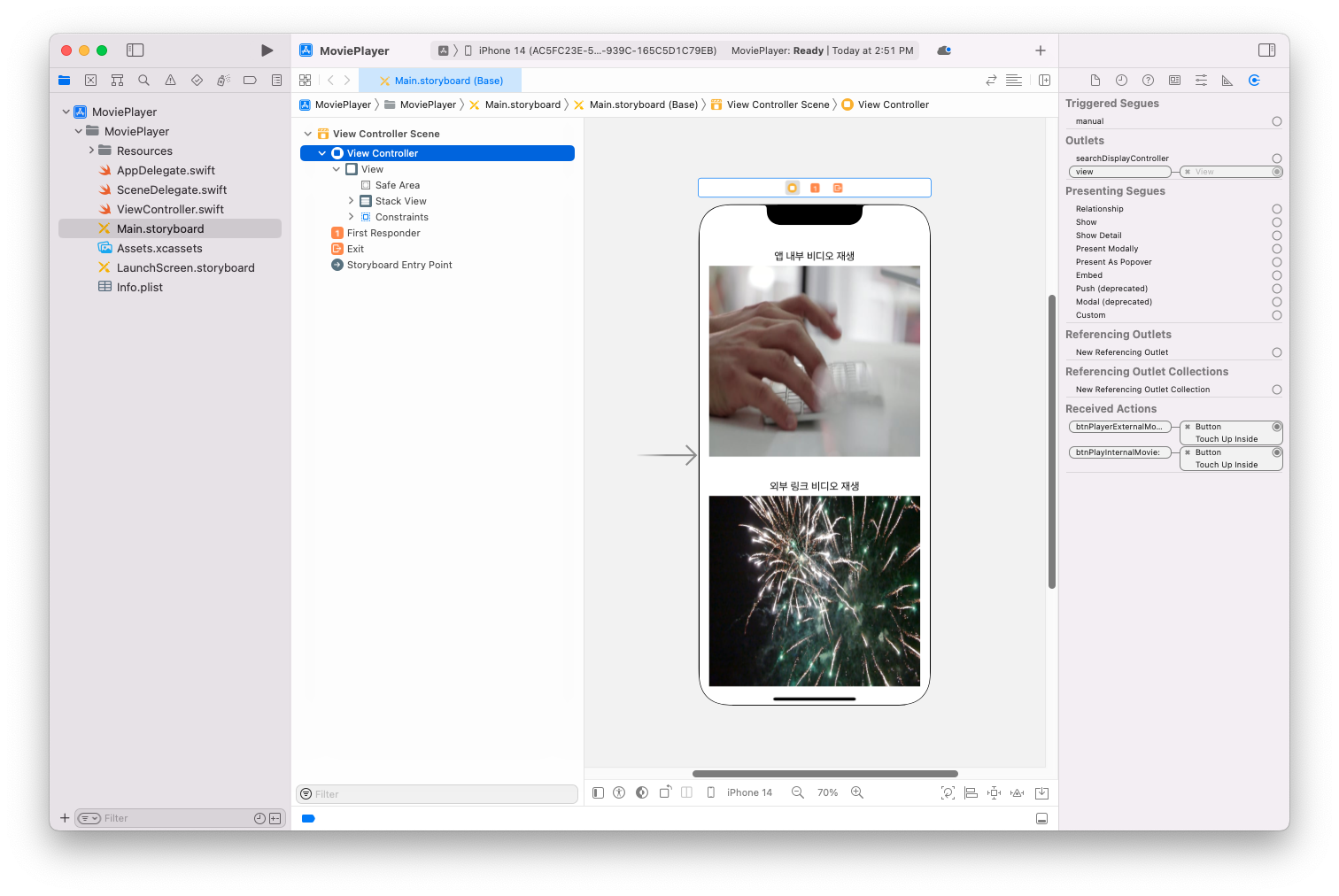Screen dimensions: 1339x896
Task: Zoom out the storyboard canvas
Action: point(798,792)
